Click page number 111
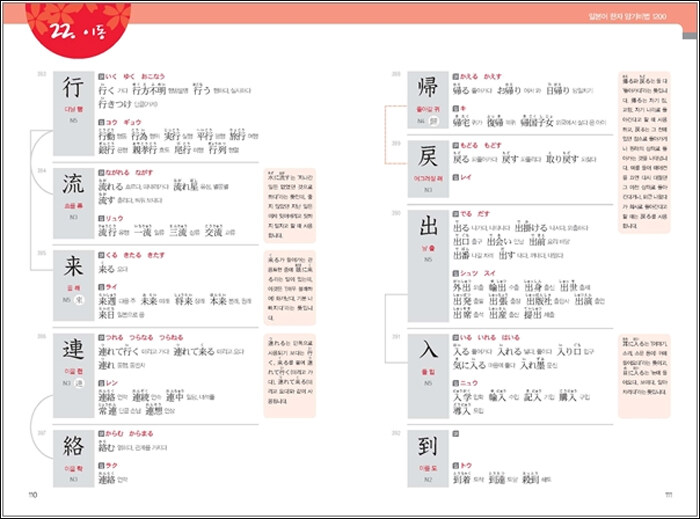This screenshot has width=700, height=519. (668, 494)
